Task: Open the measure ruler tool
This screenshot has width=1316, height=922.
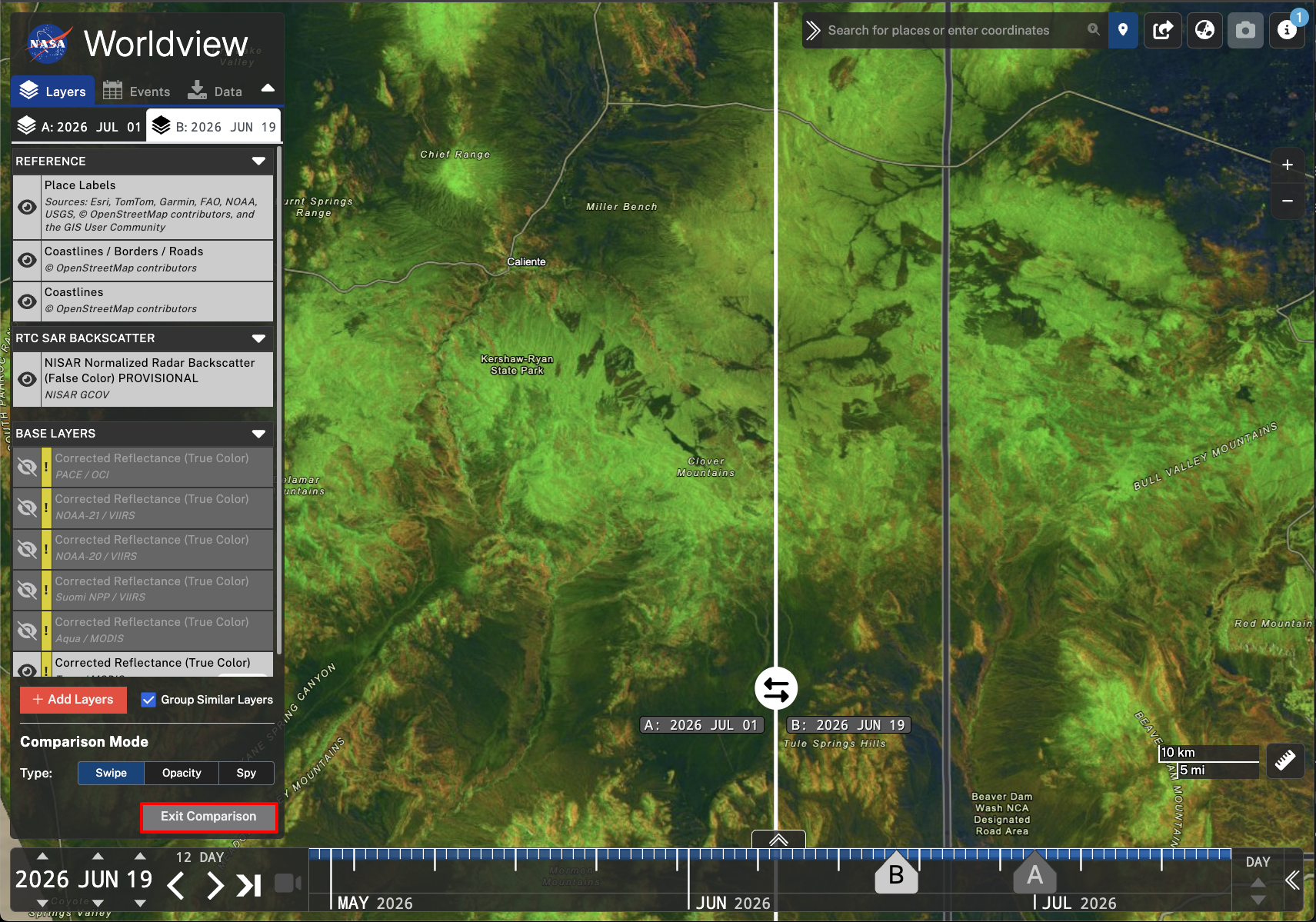Action: (1285, 761)
